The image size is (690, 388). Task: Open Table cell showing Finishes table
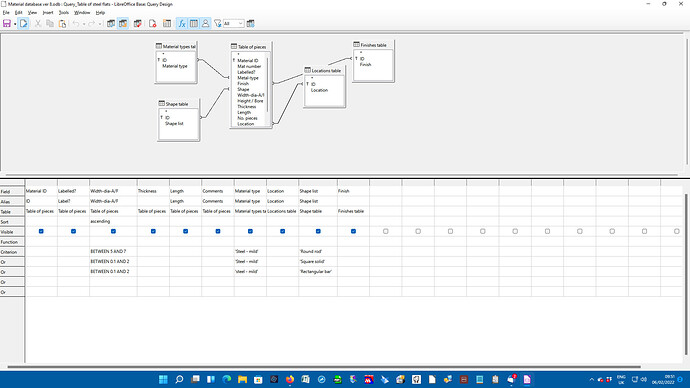(353, 211)
